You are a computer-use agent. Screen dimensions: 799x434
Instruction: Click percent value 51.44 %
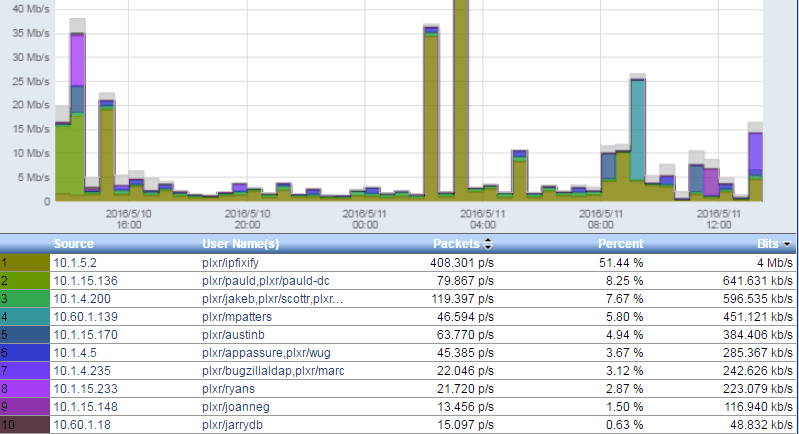coord(621,263)
